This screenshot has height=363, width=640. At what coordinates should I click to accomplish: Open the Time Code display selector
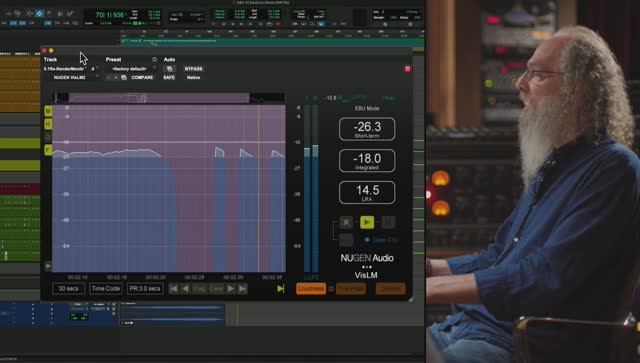(106, 288)
